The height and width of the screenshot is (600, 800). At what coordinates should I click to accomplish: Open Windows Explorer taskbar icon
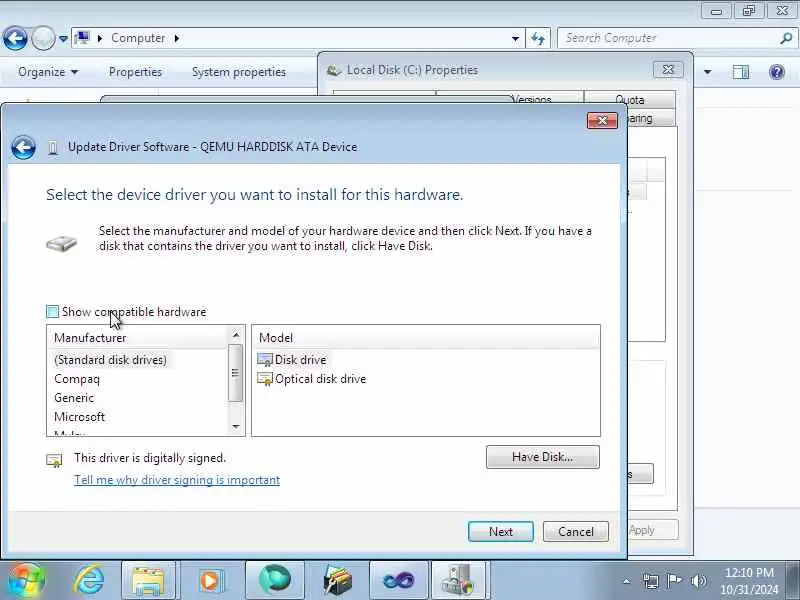click(x=148, y=581)
